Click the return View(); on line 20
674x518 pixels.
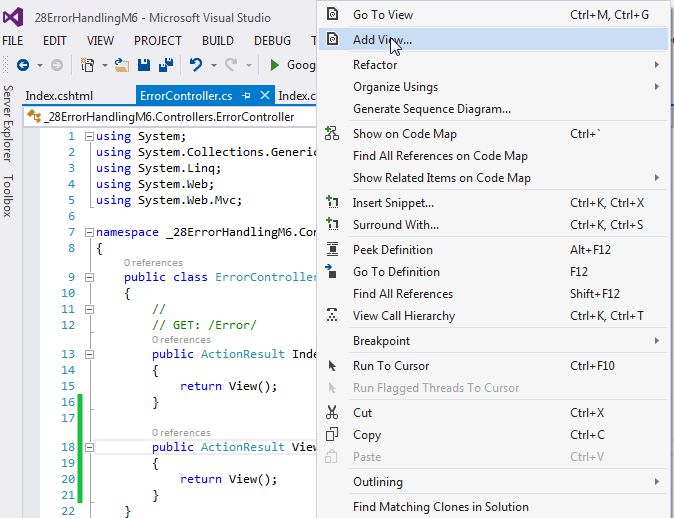coord(229,479)
